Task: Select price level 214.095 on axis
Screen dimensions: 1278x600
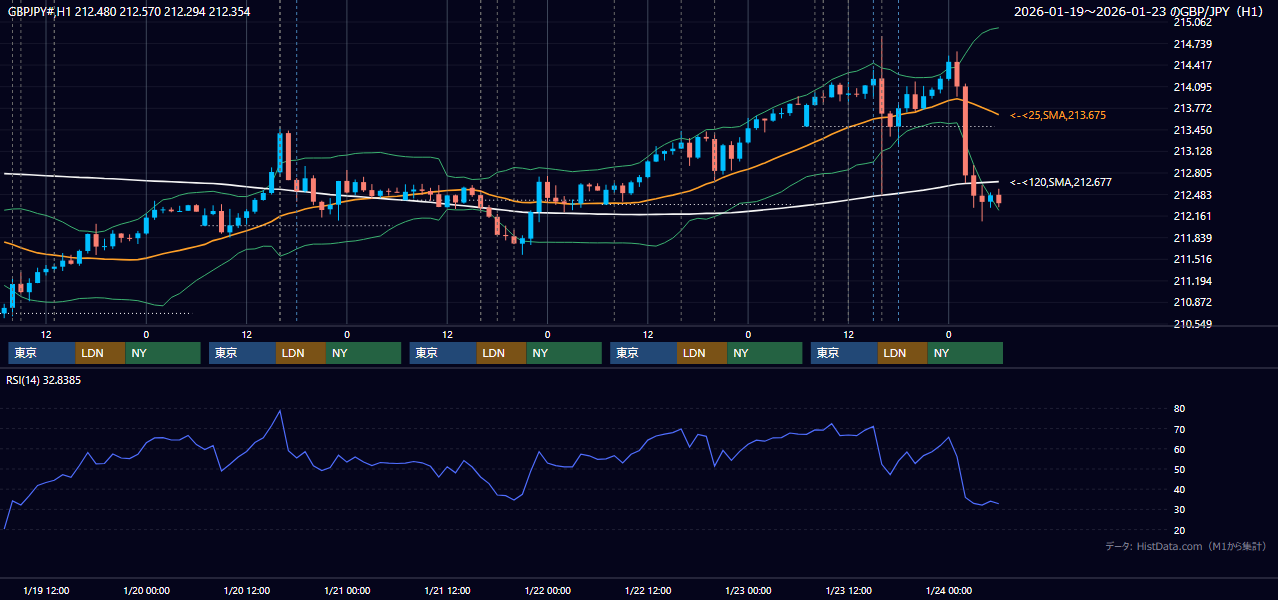Action: pos(1192,87)
